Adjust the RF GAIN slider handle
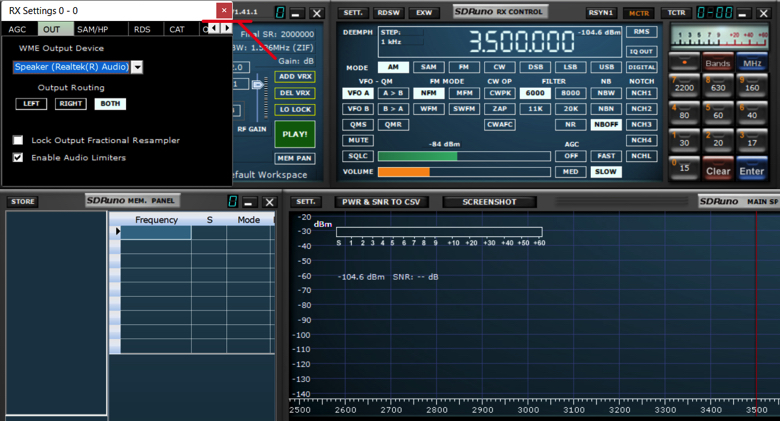 (x=258, y=85)
